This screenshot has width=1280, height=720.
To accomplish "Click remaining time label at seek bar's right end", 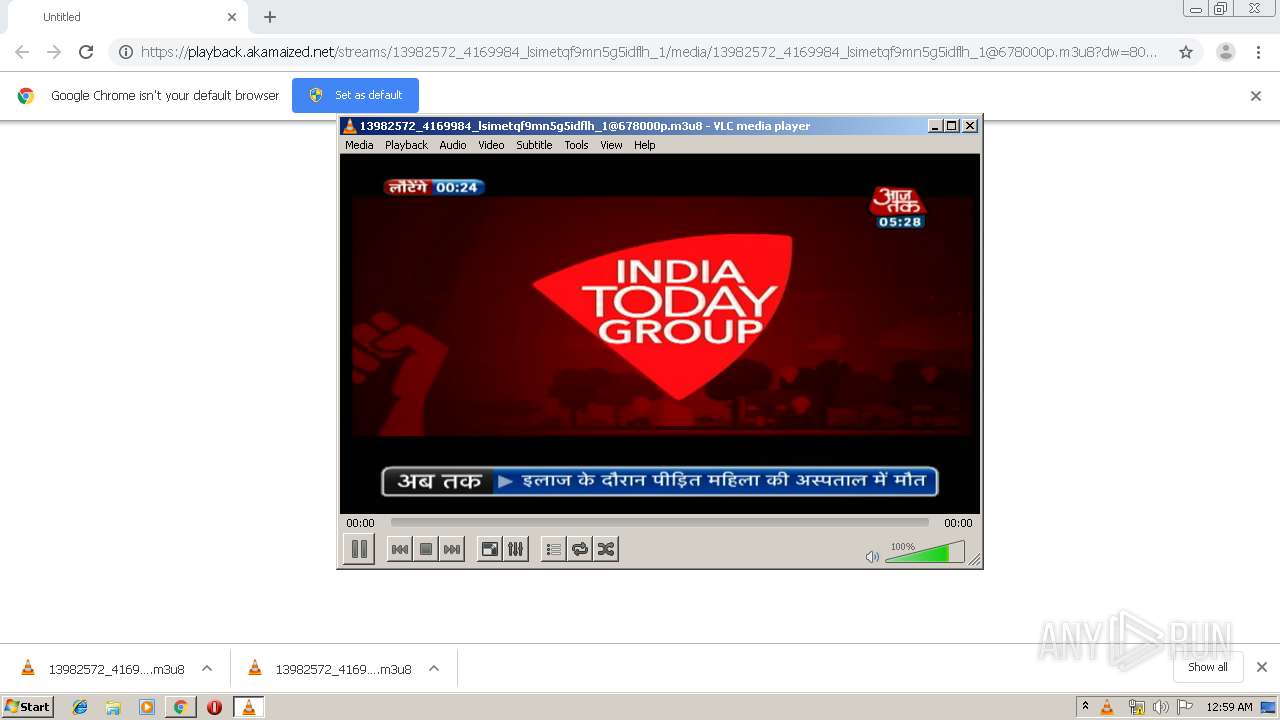I will pos(958,523).
